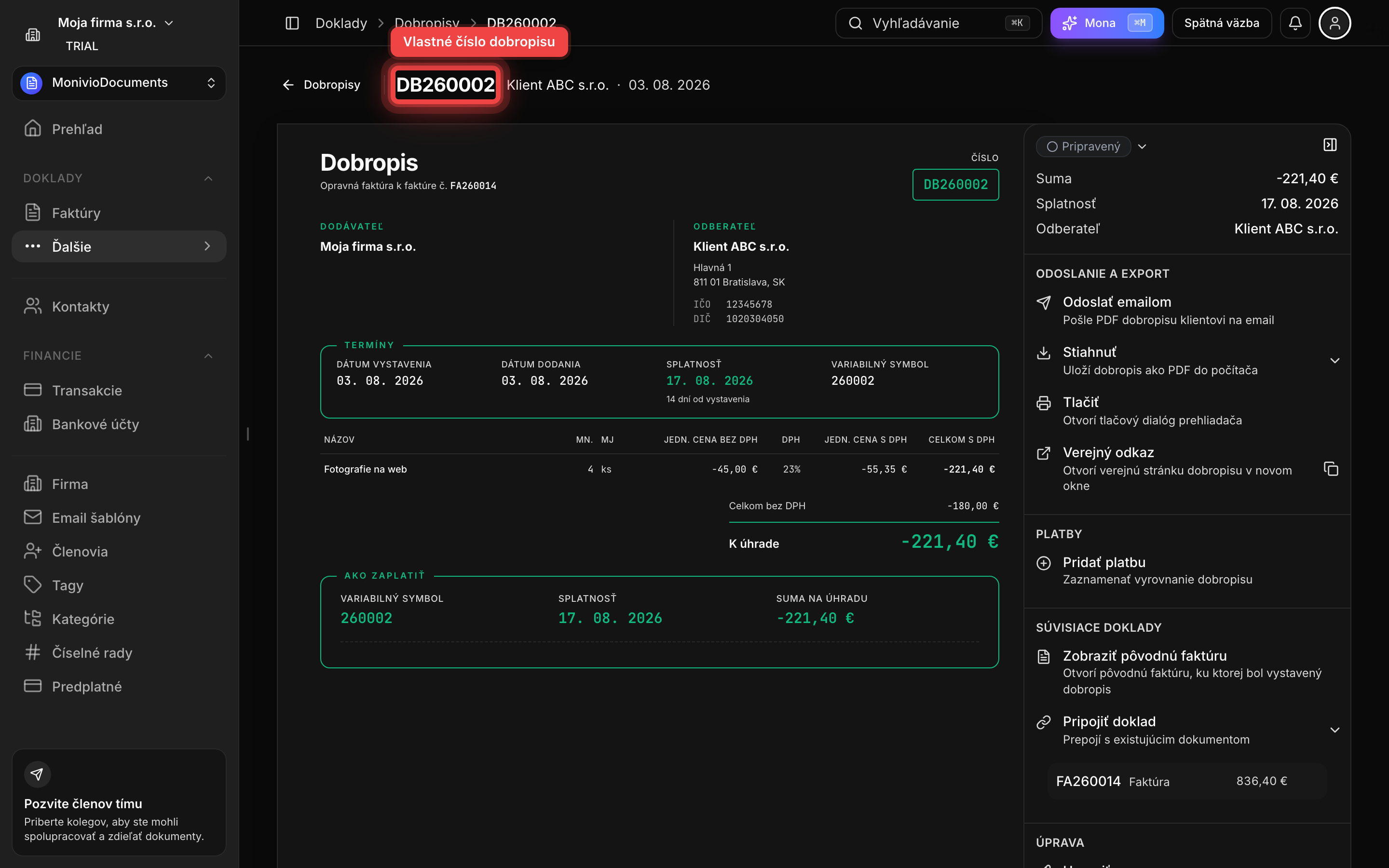
Task: Click the Pripojiť doklad link icon
Action: tap(1044, 722)
